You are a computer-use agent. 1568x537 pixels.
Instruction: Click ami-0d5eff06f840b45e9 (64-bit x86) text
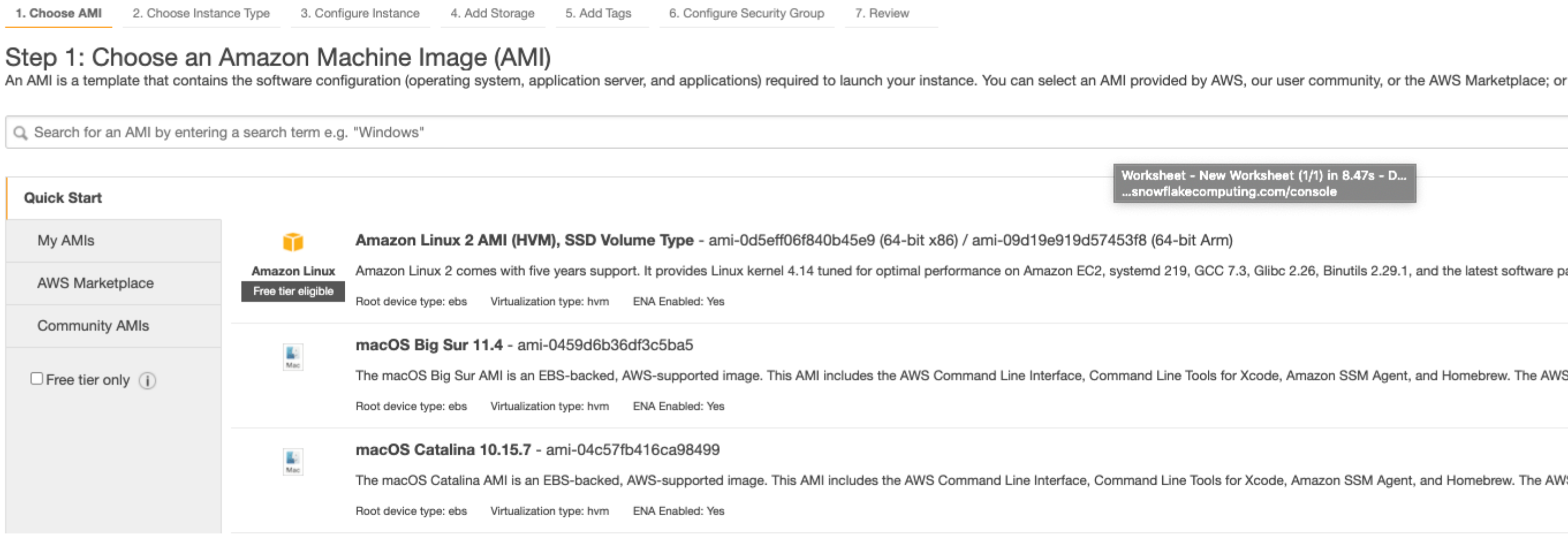point(832,241)
